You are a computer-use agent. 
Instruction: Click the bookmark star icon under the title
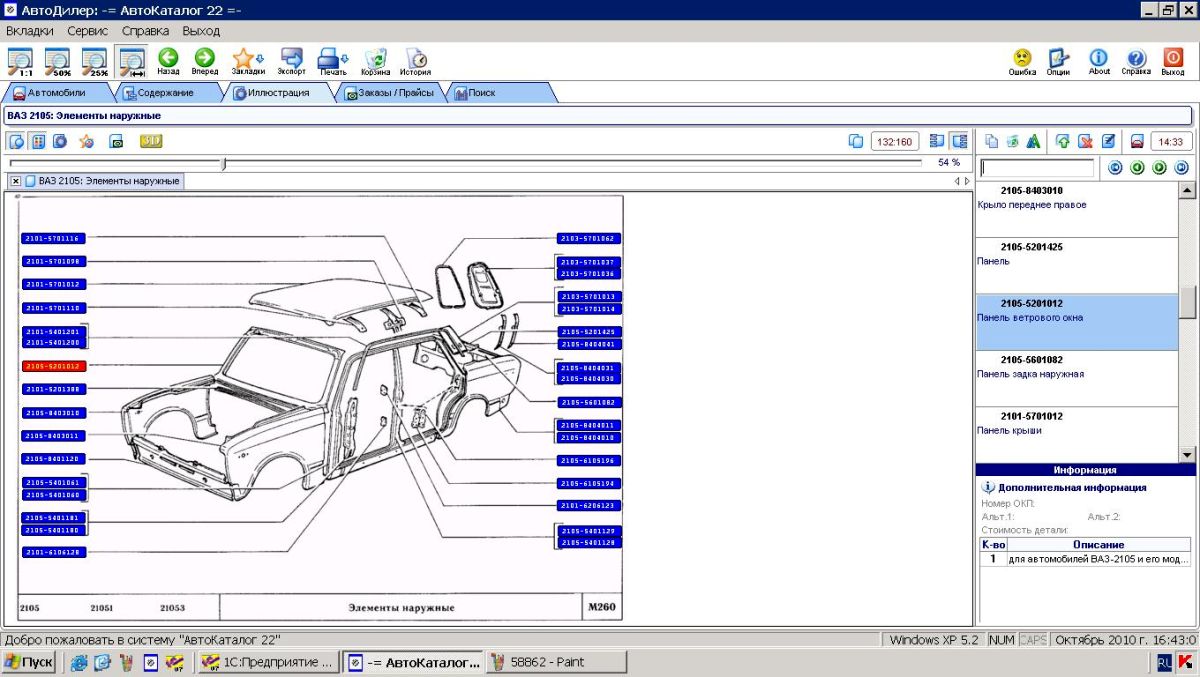click(87, 141)
